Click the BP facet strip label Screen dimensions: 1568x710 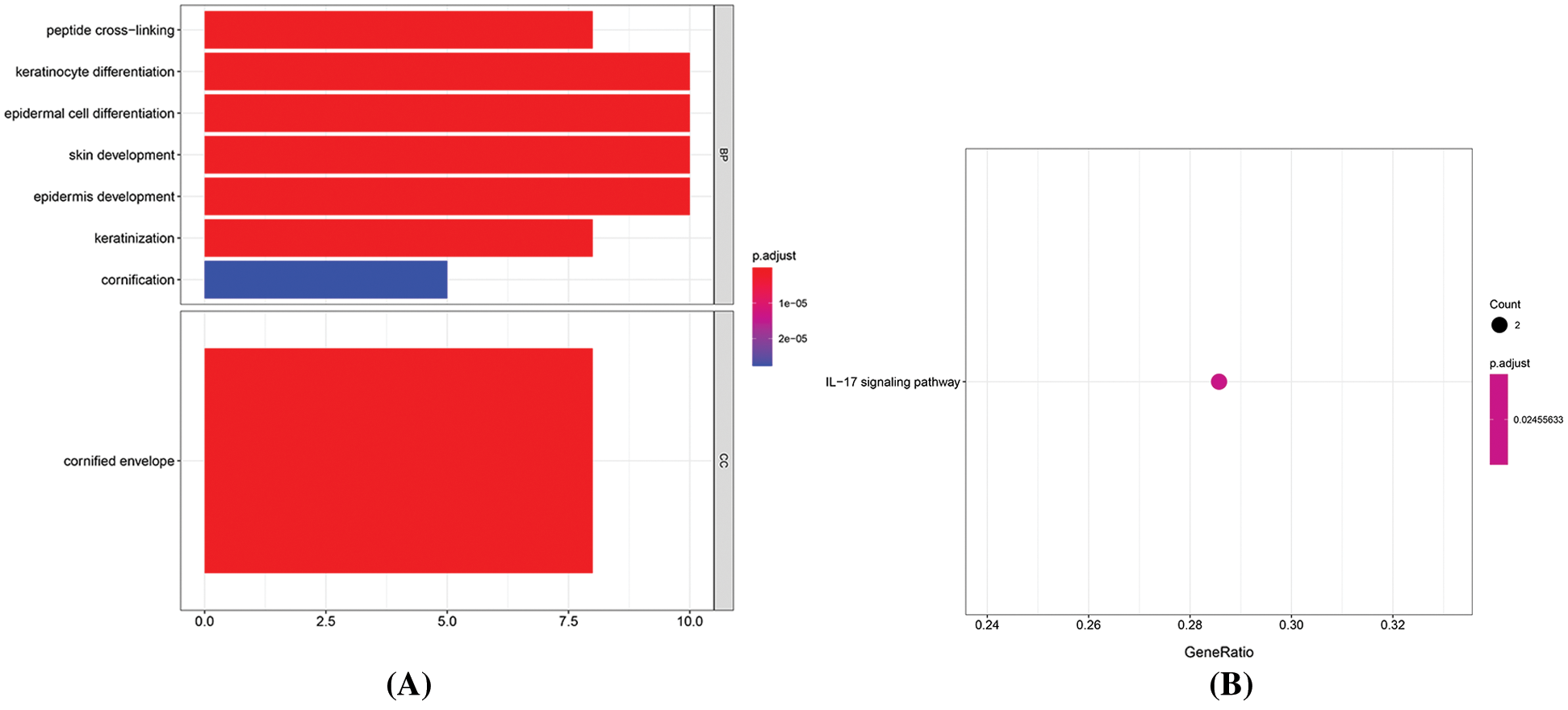tap(724, 155)
